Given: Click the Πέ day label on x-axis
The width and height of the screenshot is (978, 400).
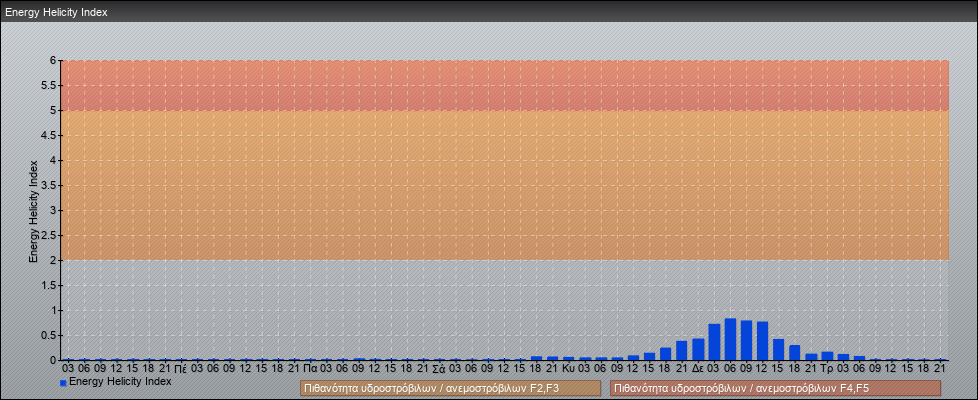Looking at the screenshot, I should pyautogui.click(x=181, y=368).
